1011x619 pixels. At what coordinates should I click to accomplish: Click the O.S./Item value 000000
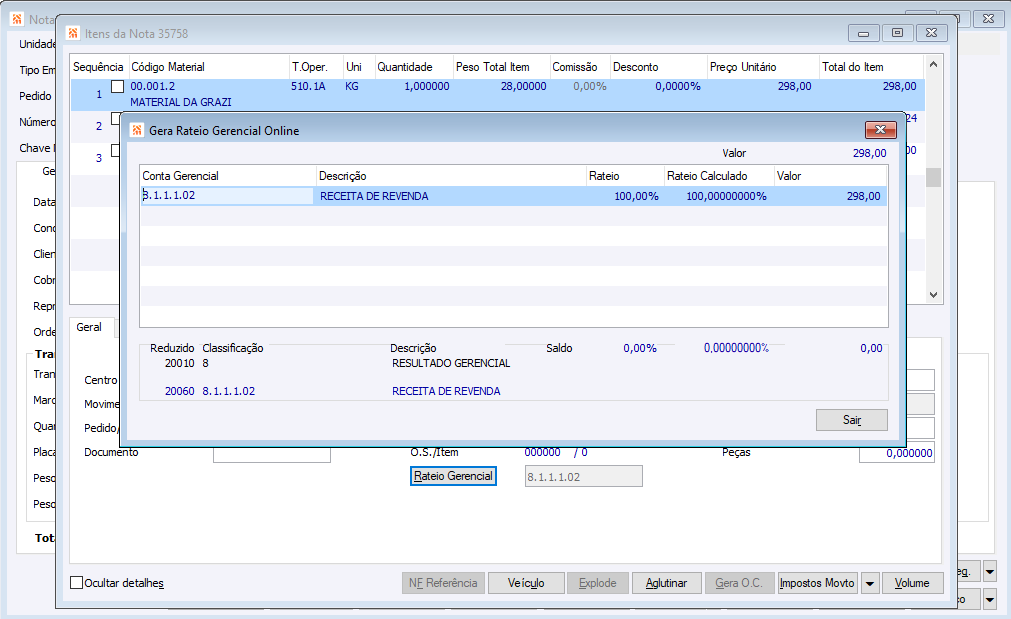coord(542,453)
